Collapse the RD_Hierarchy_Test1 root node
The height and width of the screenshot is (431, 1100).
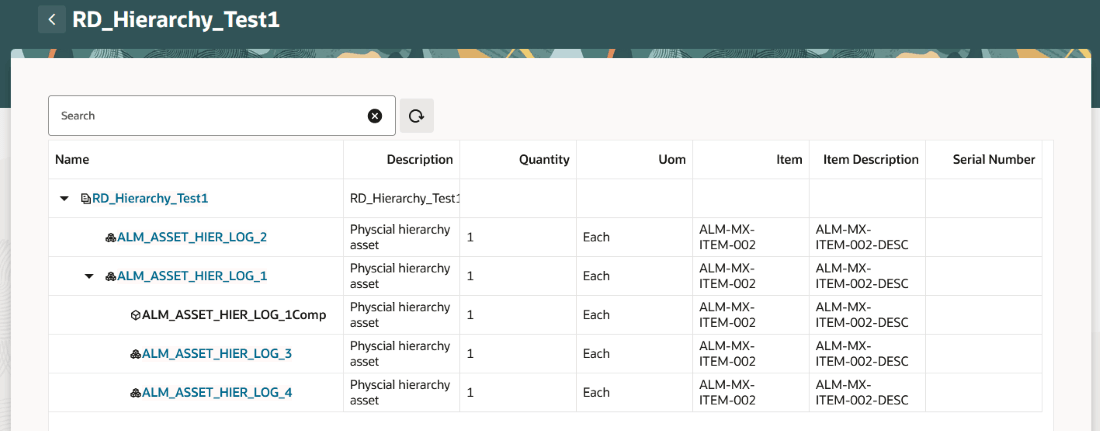tap(65, 199)
